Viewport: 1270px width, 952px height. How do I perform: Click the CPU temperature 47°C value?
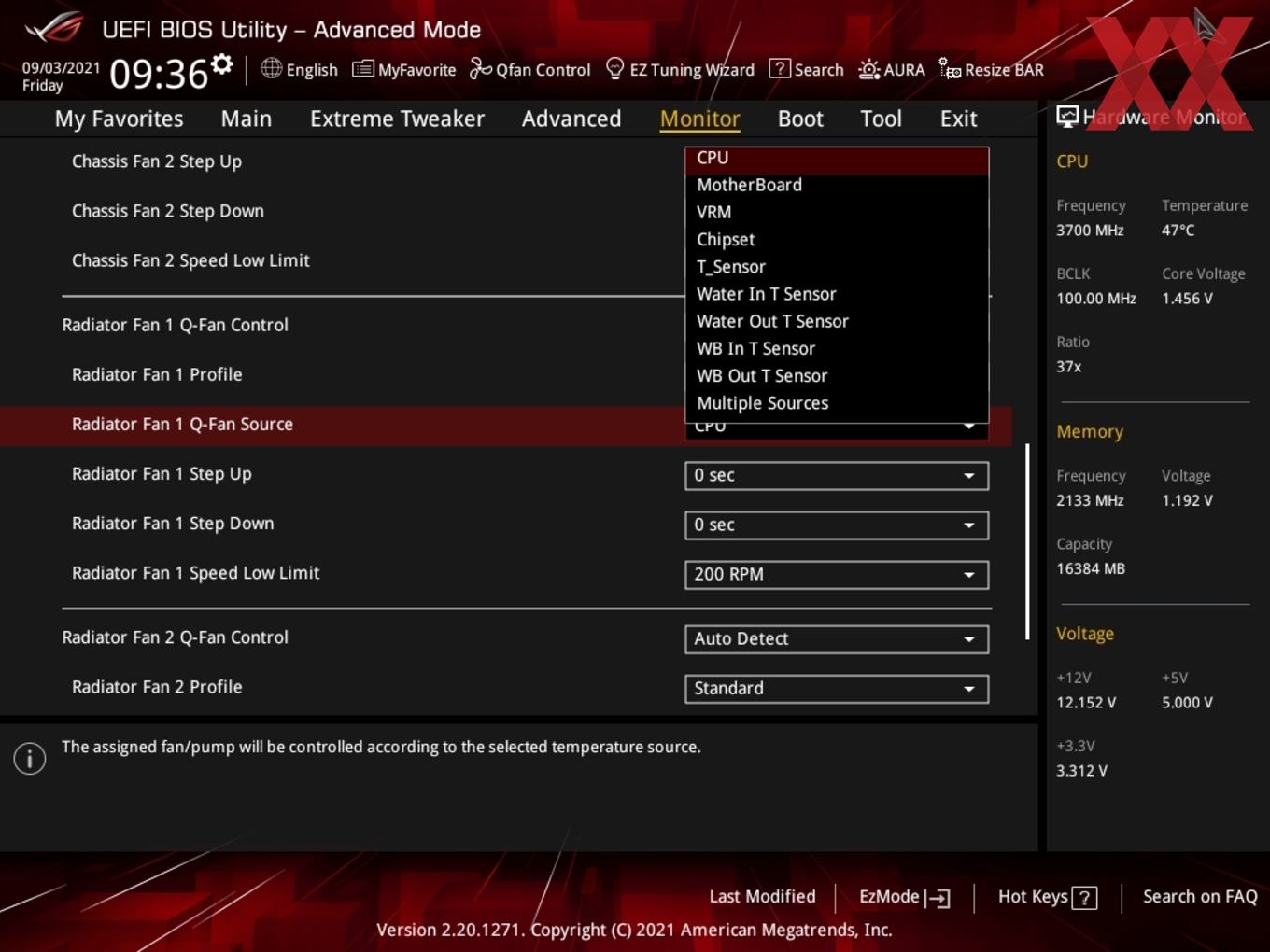pos(1178,231)
